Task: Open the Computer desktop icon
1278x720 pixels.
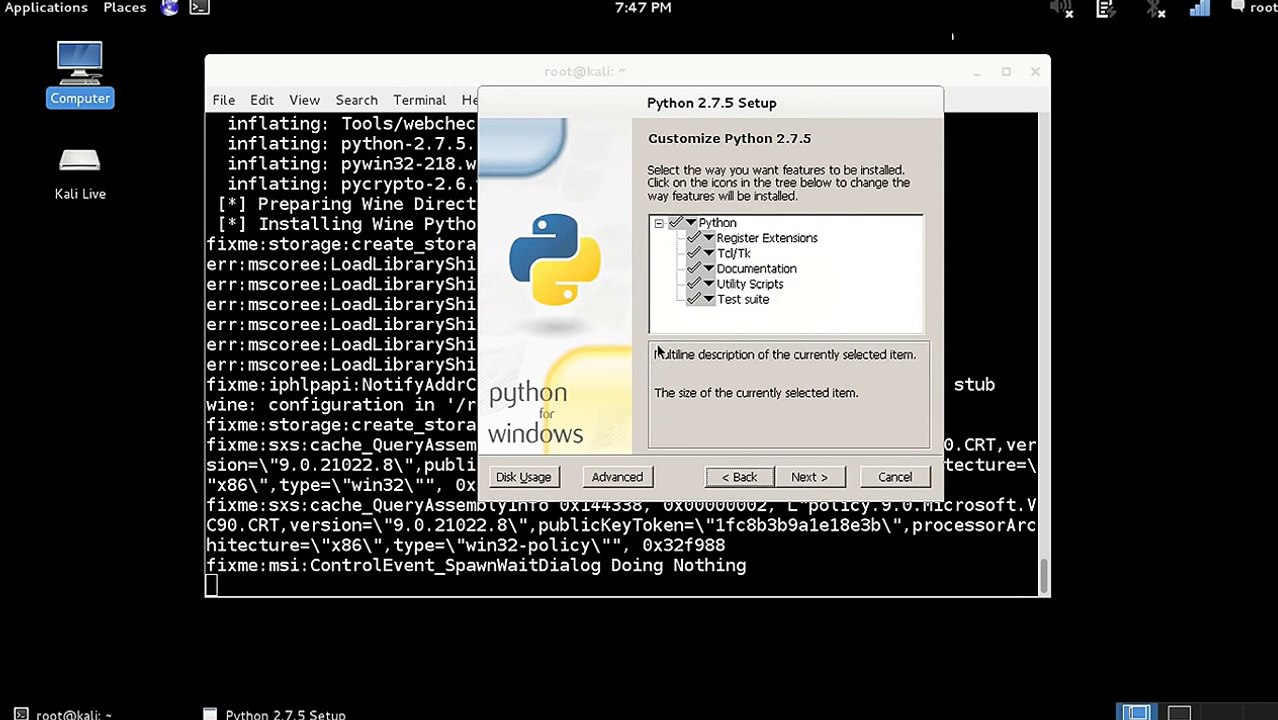Action: pos(80,73)
